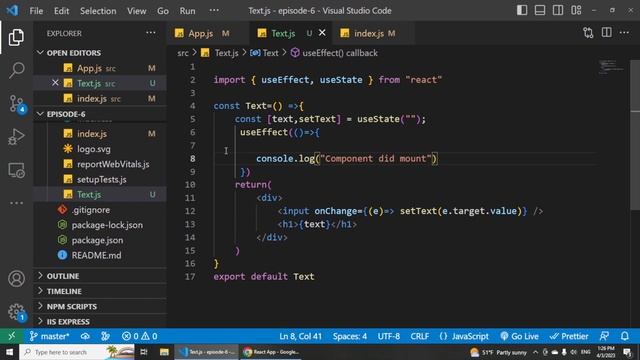Open reportWebVitals.js file

pos(100,164)
